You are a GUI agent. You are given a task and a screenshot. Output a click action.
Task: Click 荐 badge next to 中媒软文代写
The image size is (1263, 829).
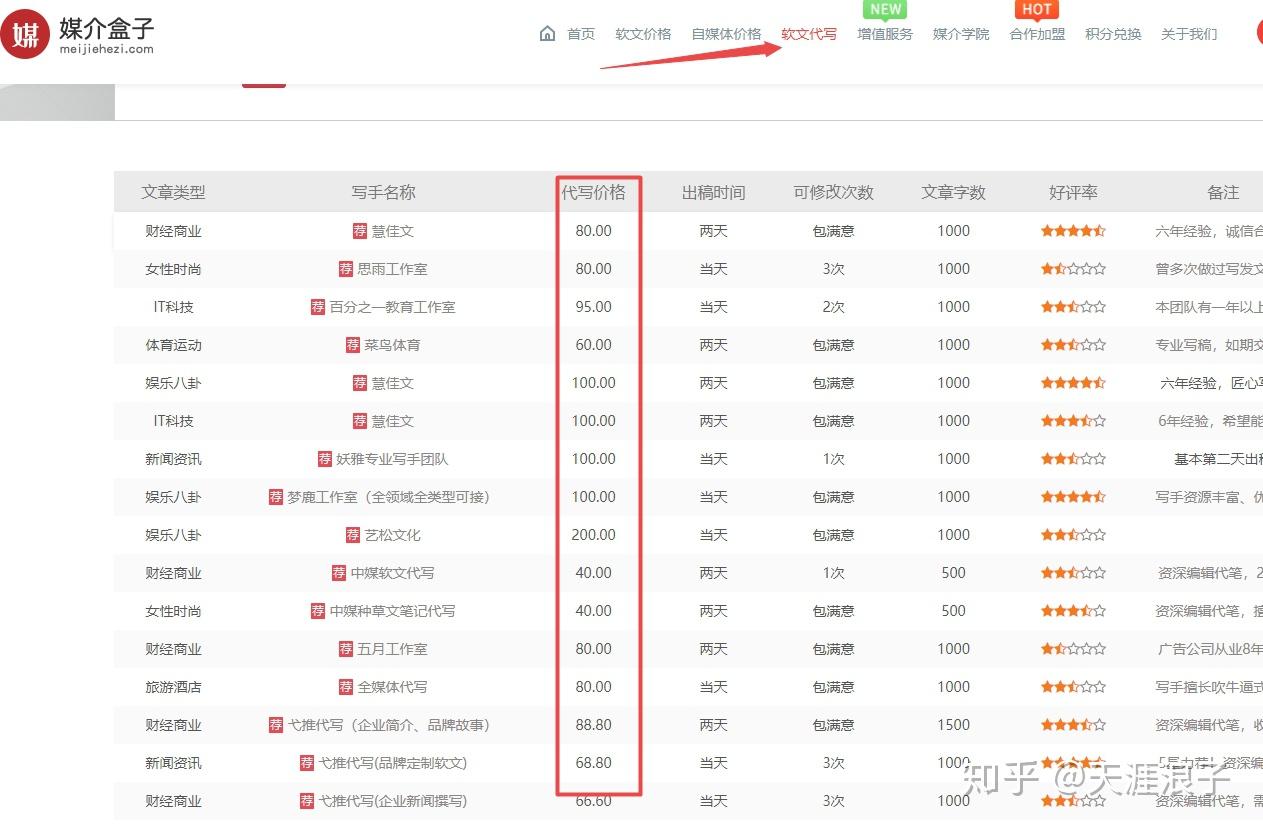click(339, 573)
